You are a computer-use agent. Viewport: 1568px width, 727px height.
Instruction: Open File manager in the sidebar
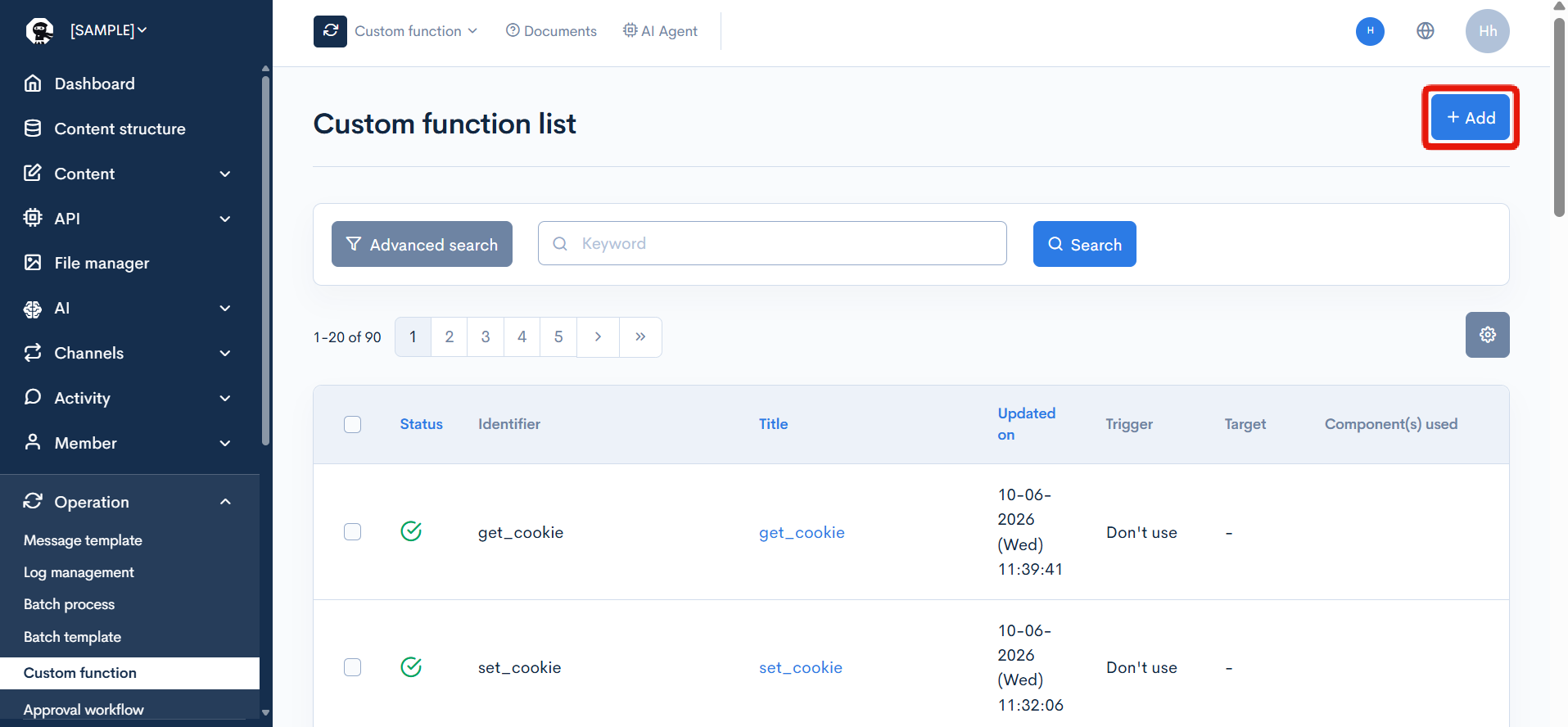102,263
